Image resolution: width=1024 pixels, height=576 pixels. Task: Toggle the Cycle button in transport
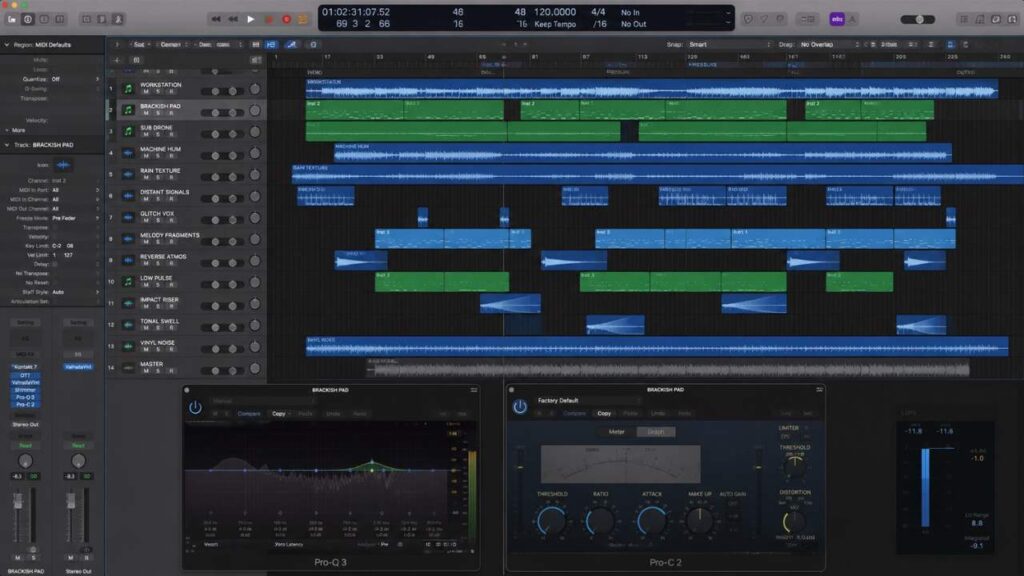point(302,19)
